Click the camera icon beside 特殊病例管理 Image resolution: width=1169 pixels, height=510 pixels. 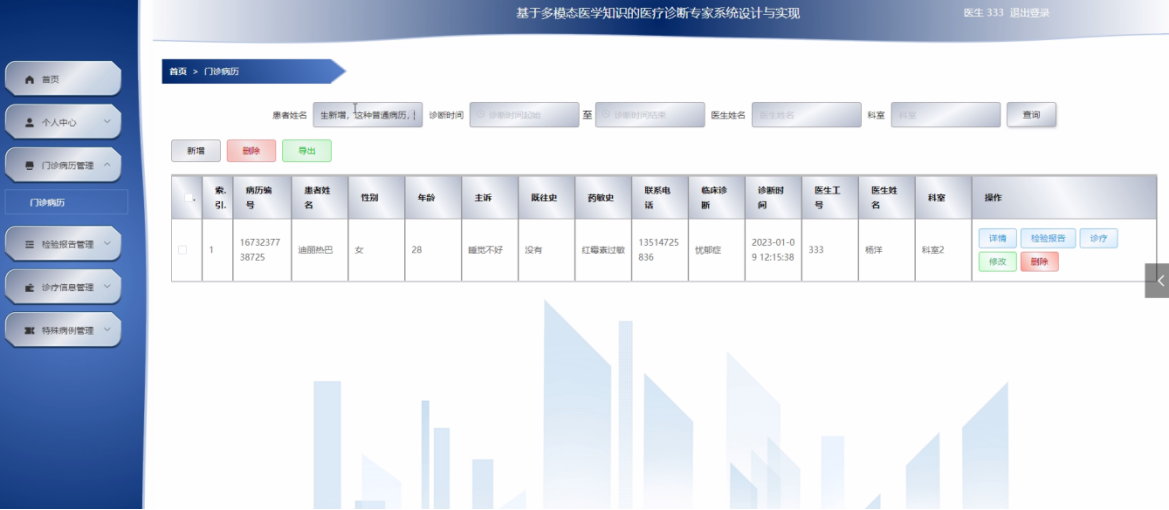[x=29, y=330]
